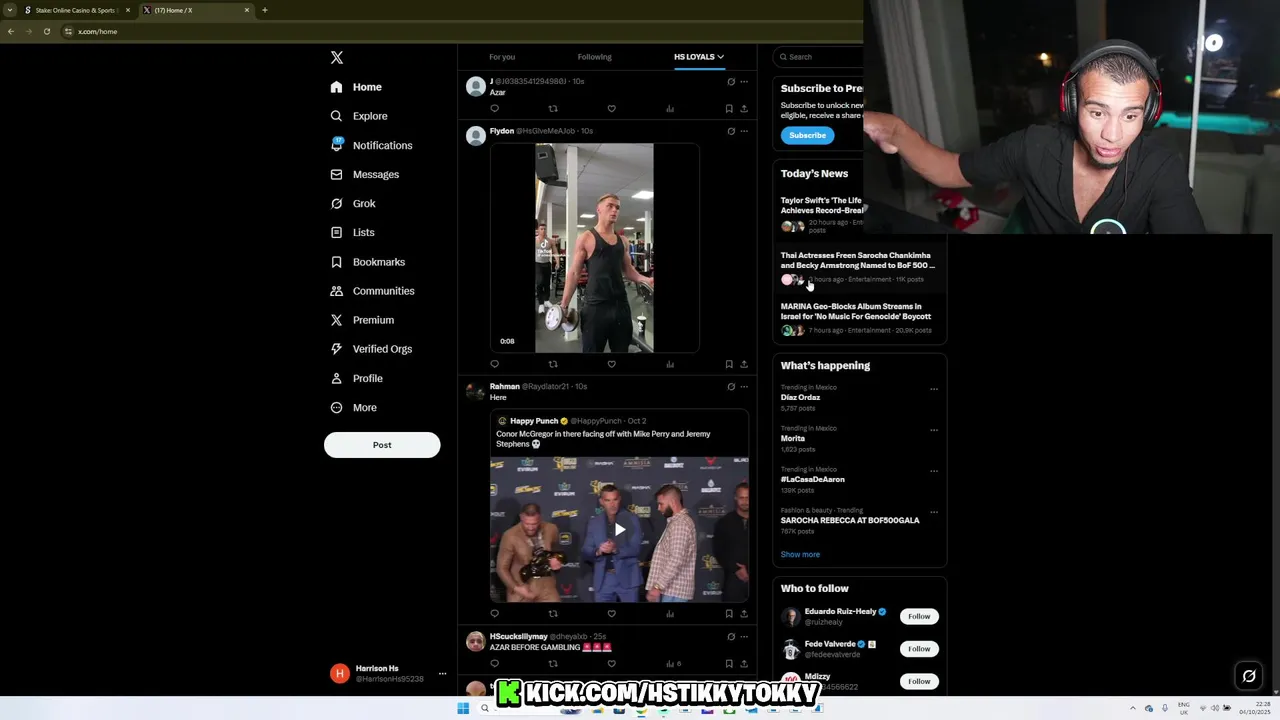Open more options on Rahman post
Image resolution: width=1280 pixels, height=720 pixels.
(x=744, y=386)
